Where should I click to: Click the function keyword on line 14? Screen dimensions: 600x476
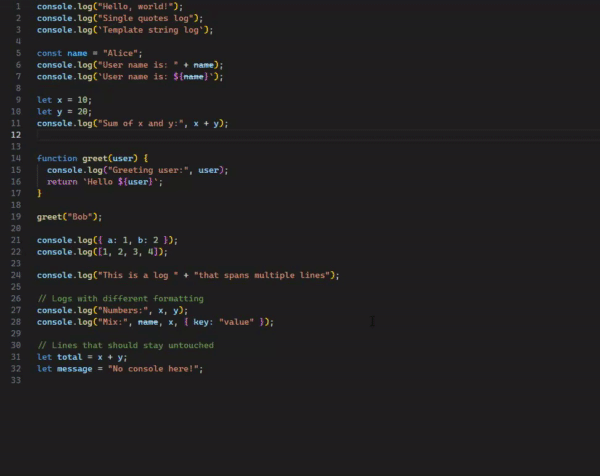57,158
